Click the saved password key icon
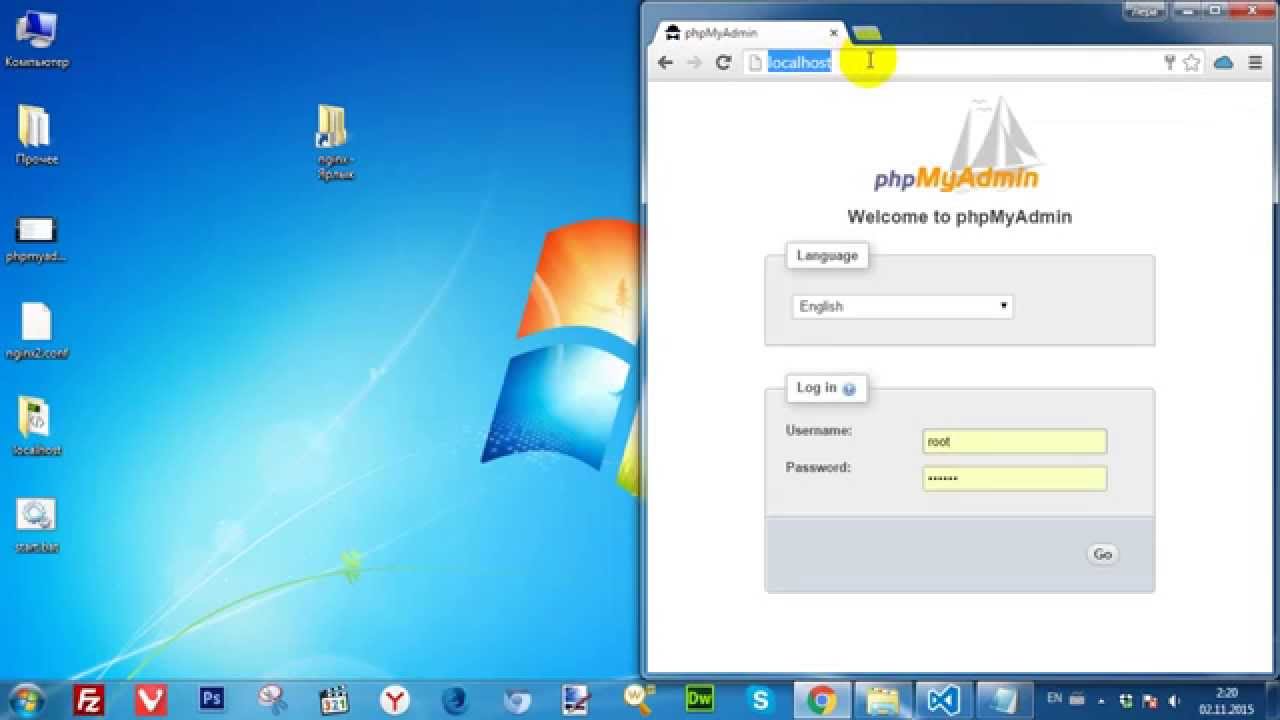1280x720 pixels. (1169, 62)
